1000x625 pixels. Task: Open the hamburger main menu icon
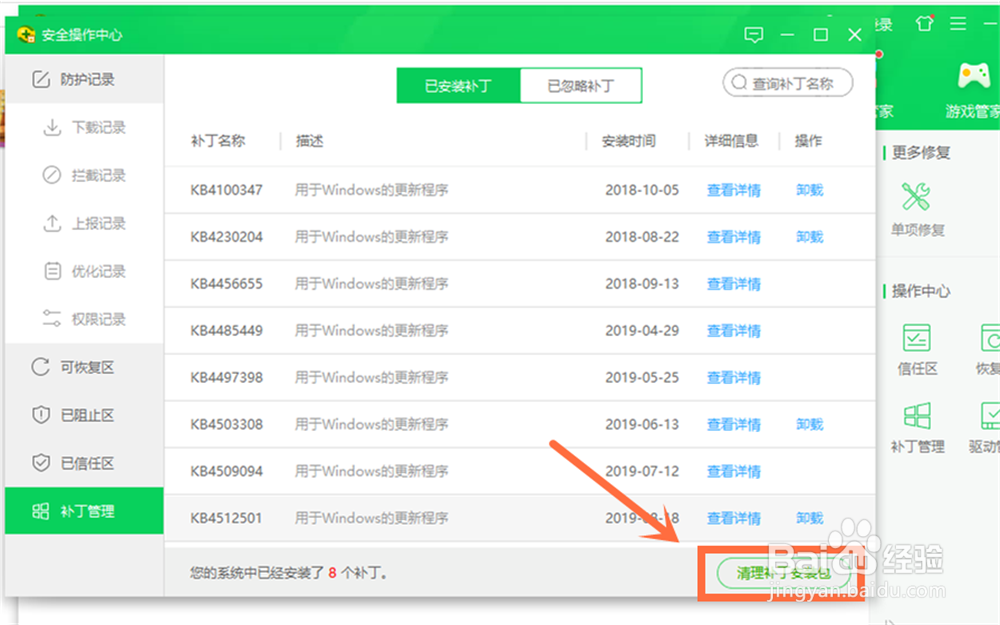tap(957, 25)
